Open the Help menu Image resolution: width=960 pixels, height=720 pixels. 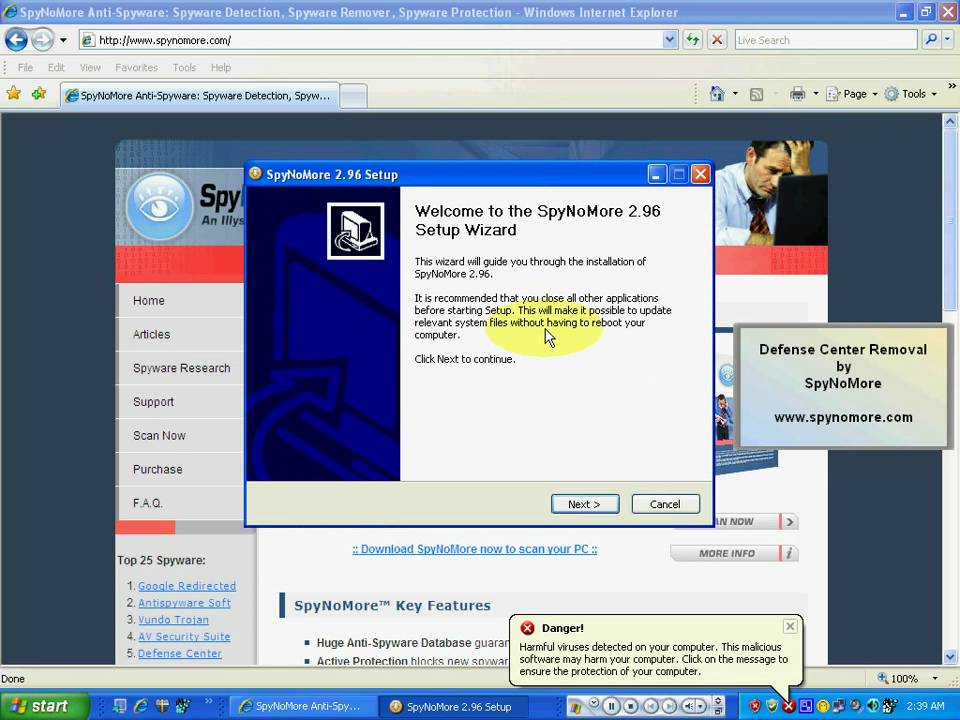(221, 67)
